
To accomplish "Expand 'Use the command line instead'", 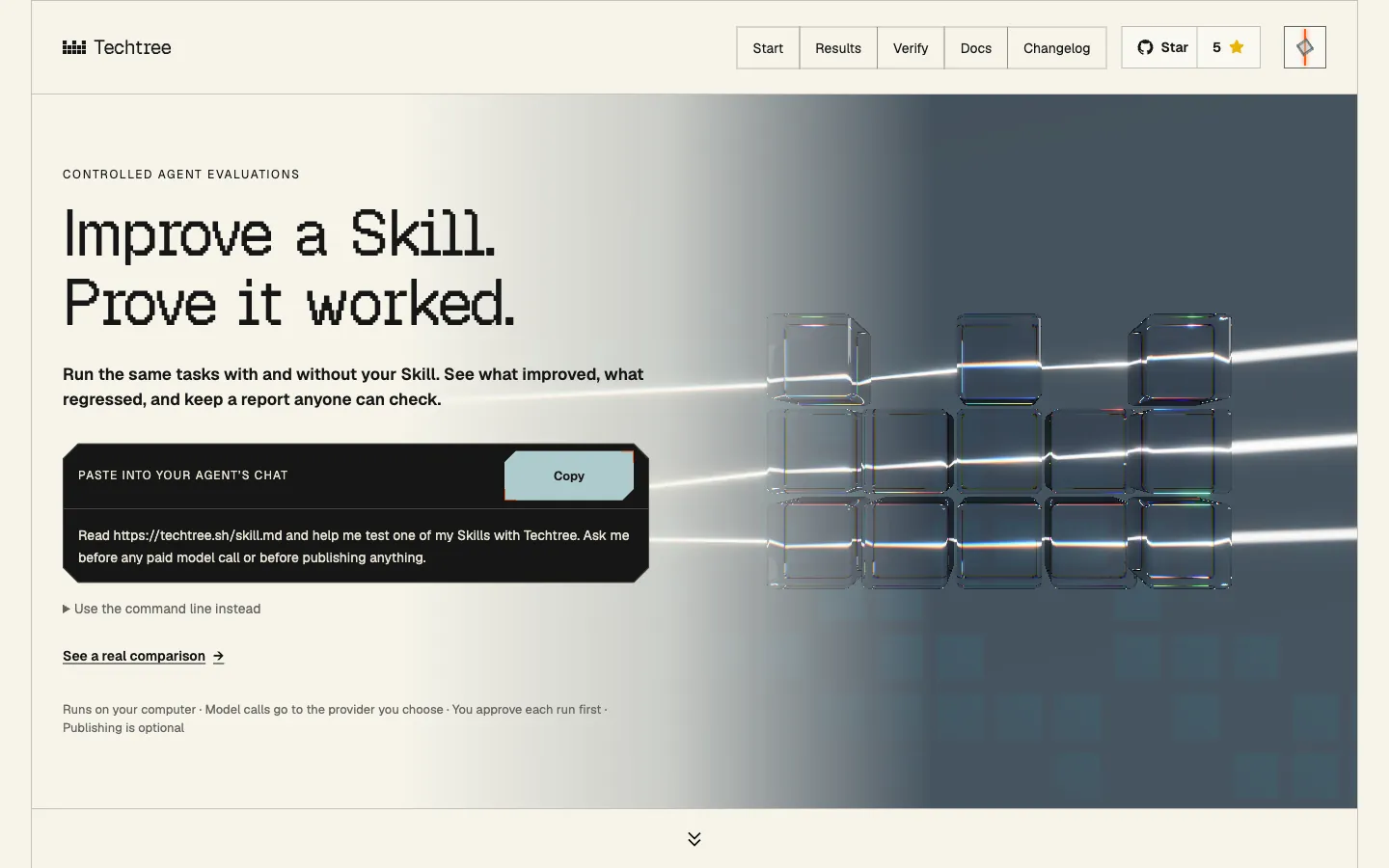I will [x=162, y=609].
